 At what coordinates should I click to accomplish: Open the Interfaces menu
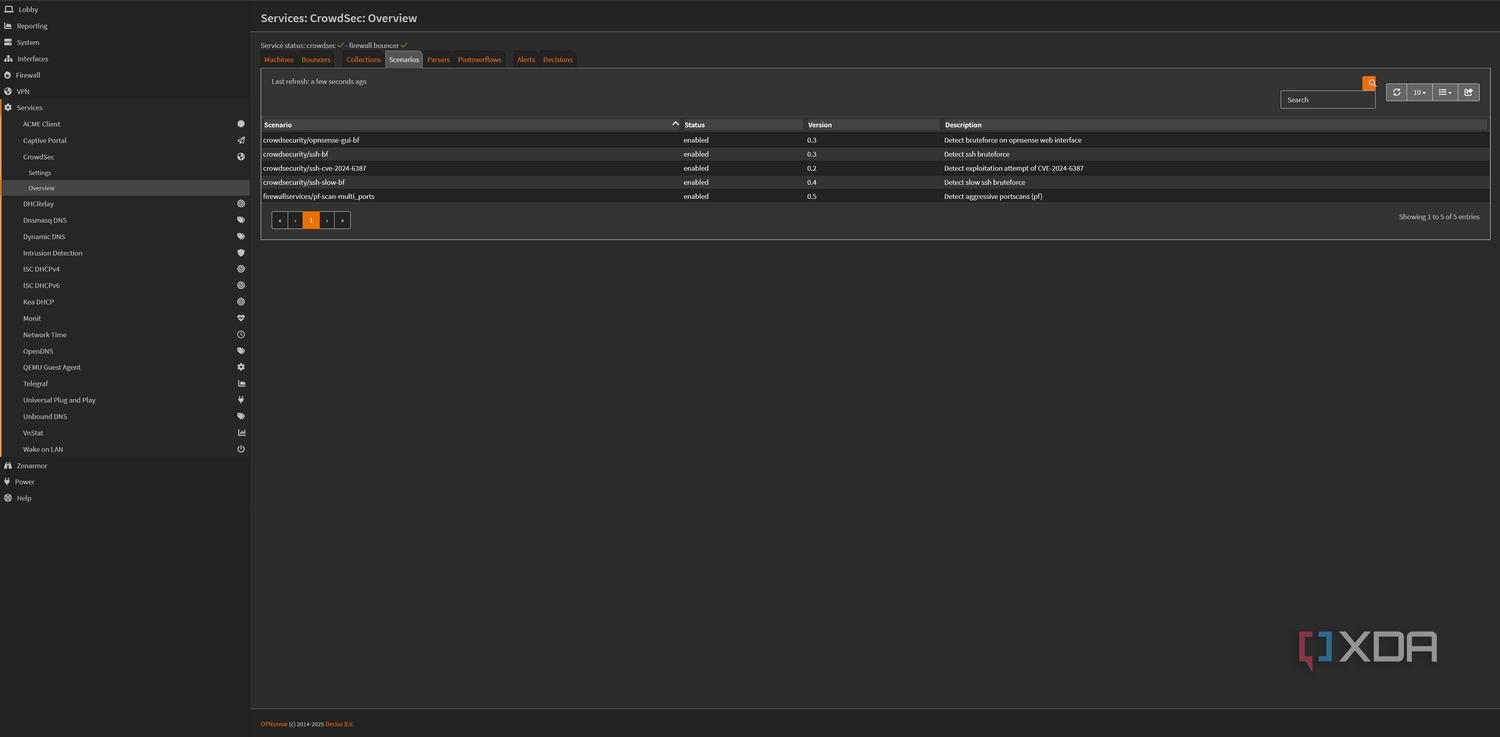pyautogui.click(x=32, y=59)
